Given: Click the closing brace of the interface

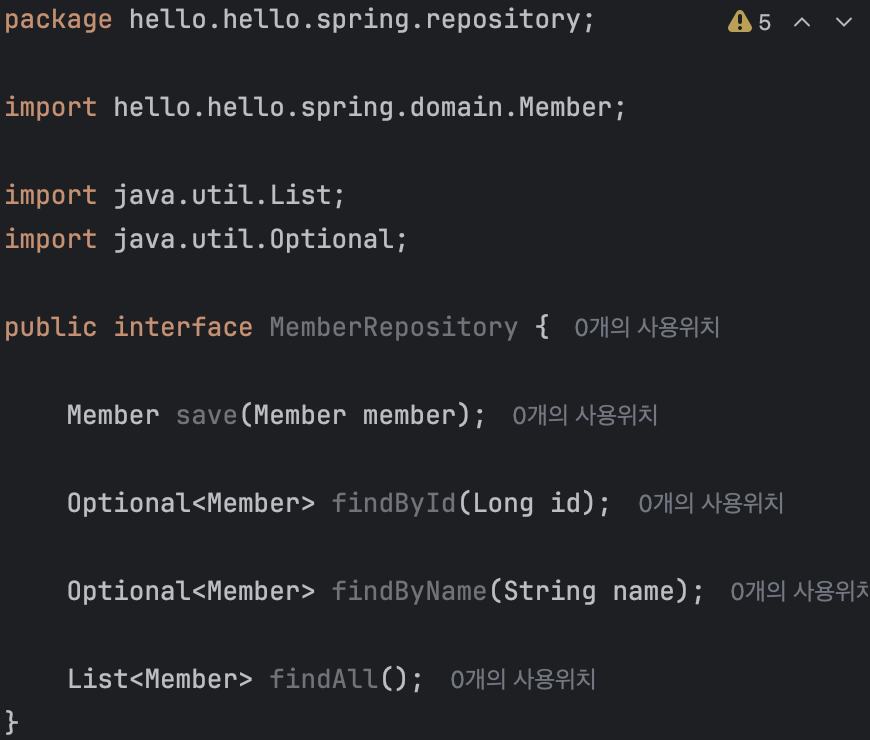Looking at the screenshot, I should 12,722.
